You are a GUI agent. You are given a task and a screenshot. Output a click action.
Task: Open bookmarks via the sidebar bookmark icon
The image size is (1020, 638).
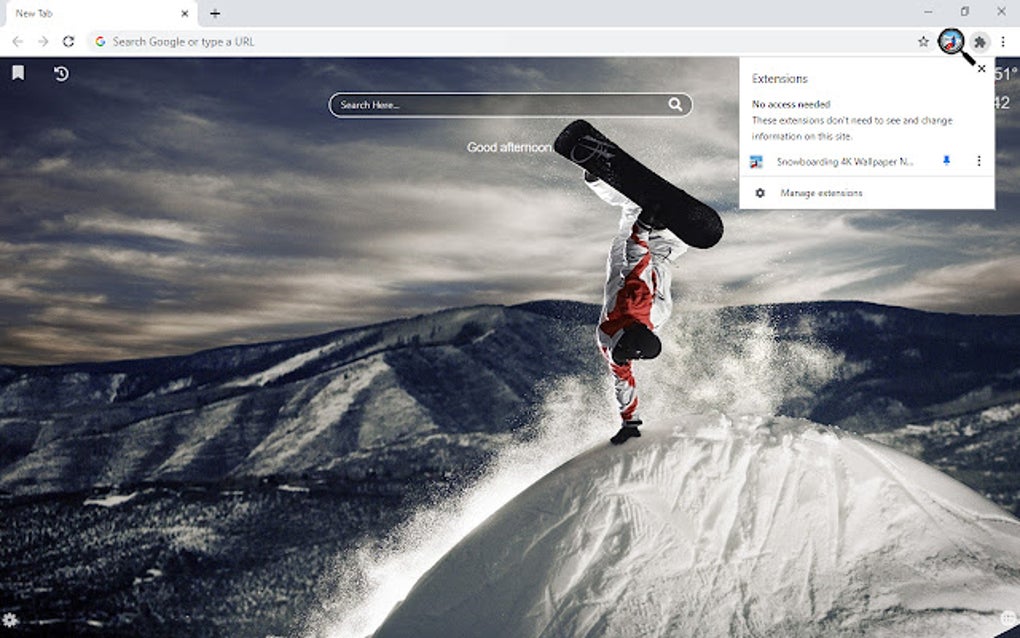point(20,73)
